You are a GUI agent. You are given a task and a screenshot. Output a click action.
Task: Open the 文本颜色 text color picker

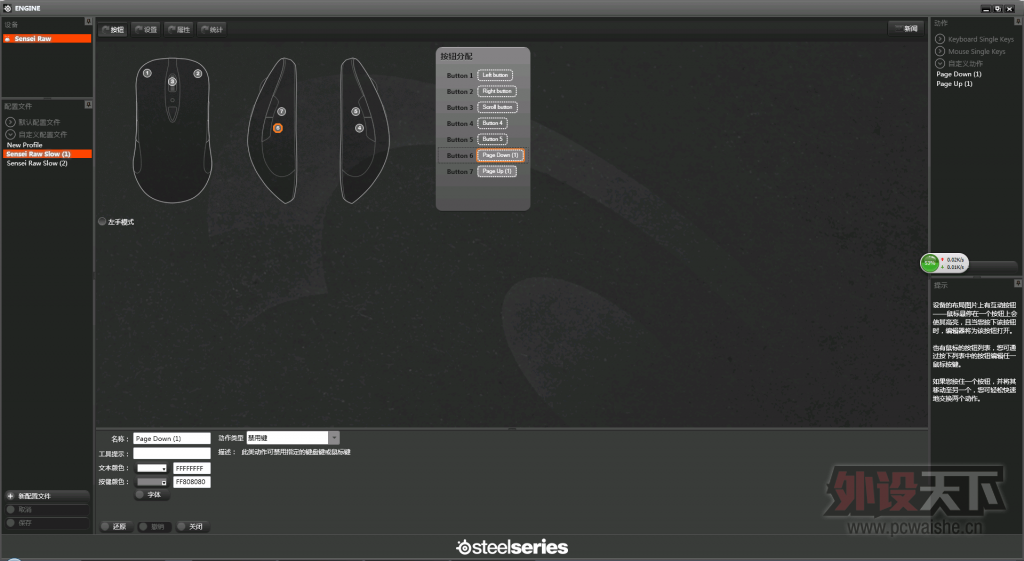coord(152,468)
